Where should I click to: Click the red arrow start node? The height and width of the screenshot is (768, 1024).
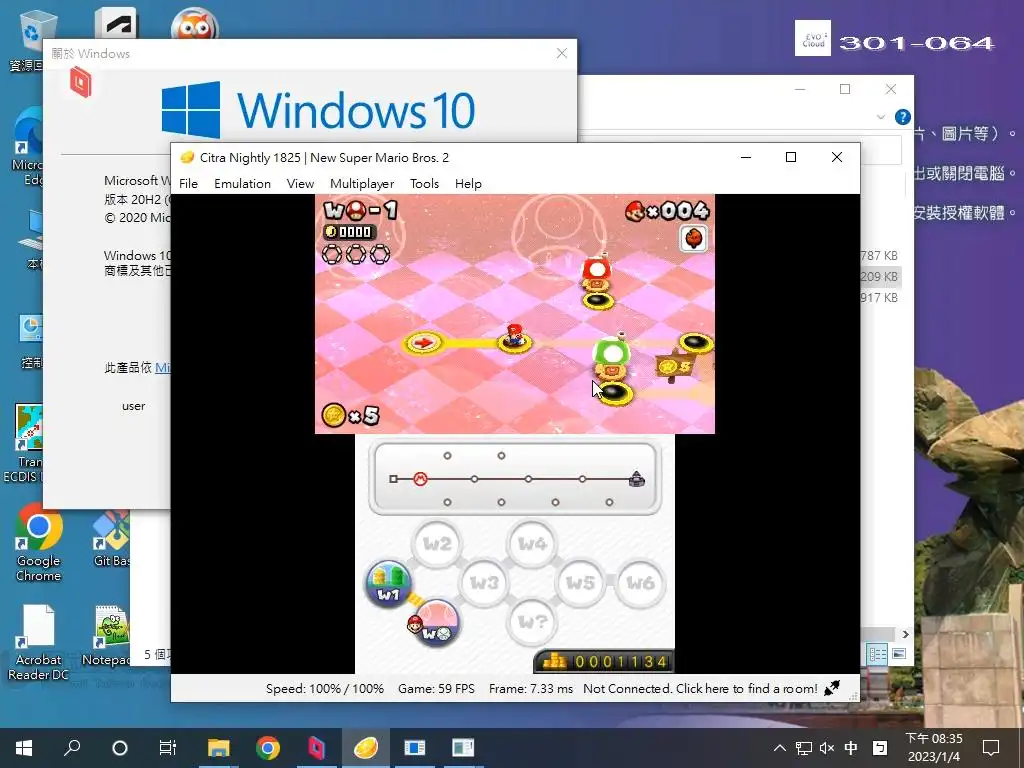[423, 342]
